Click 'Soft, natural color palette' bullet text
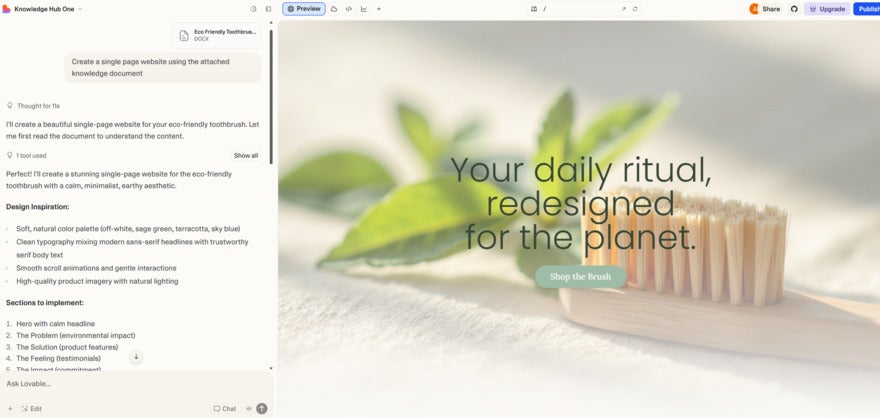Screen dimensions: 880x418 (128, 229)
